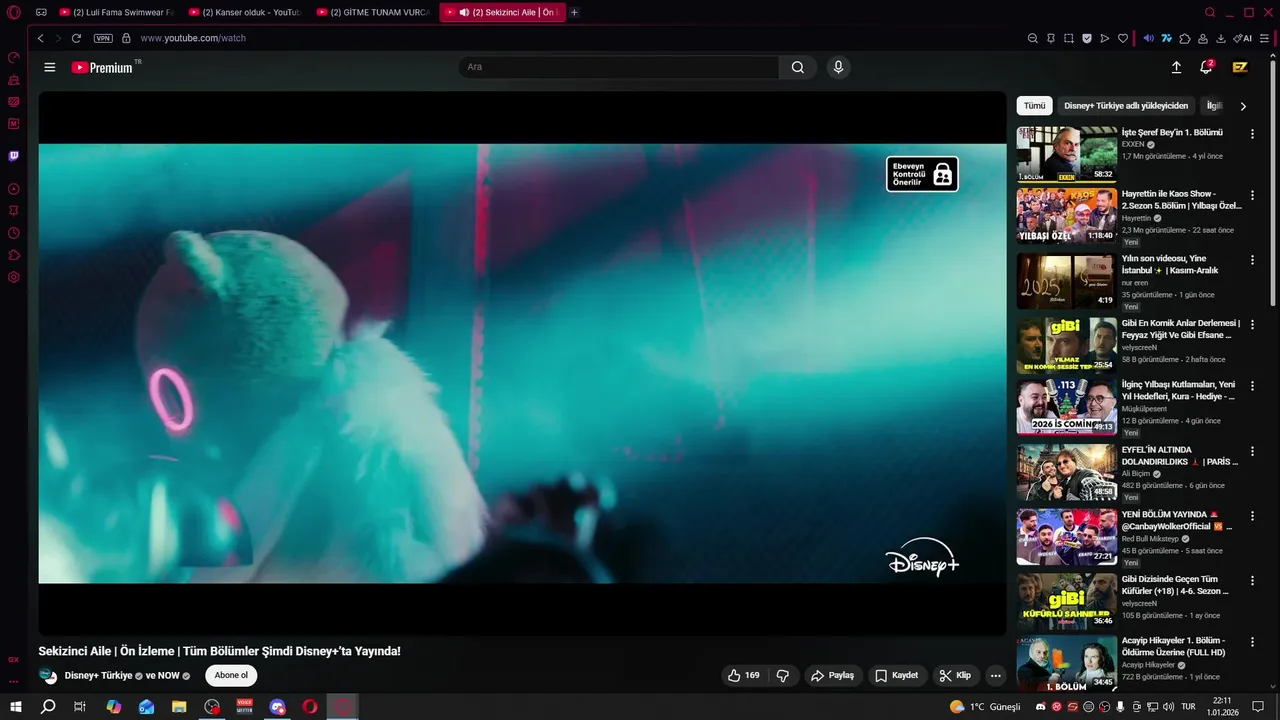Open options for İlginç Yılbaşı Kutlamaları video
1280x720 pixels.
click(1252, 386)
